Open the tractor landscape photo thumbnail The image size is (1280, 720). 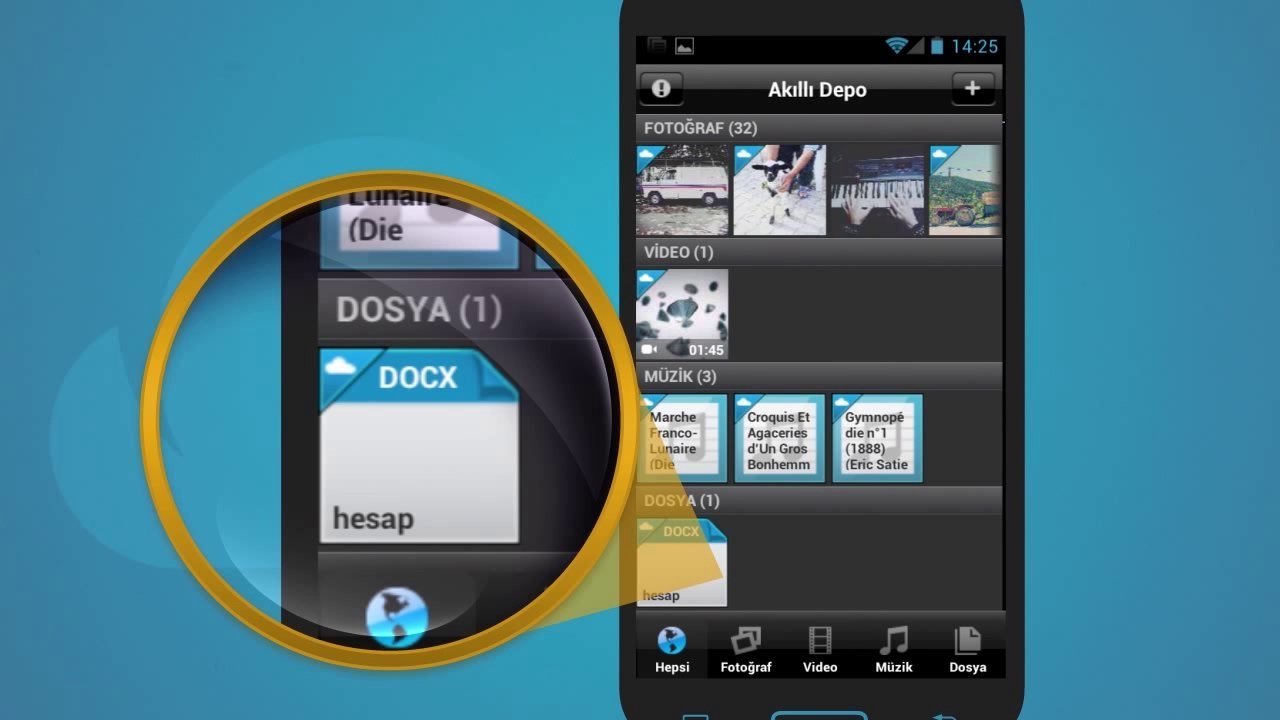click(965, 190)
